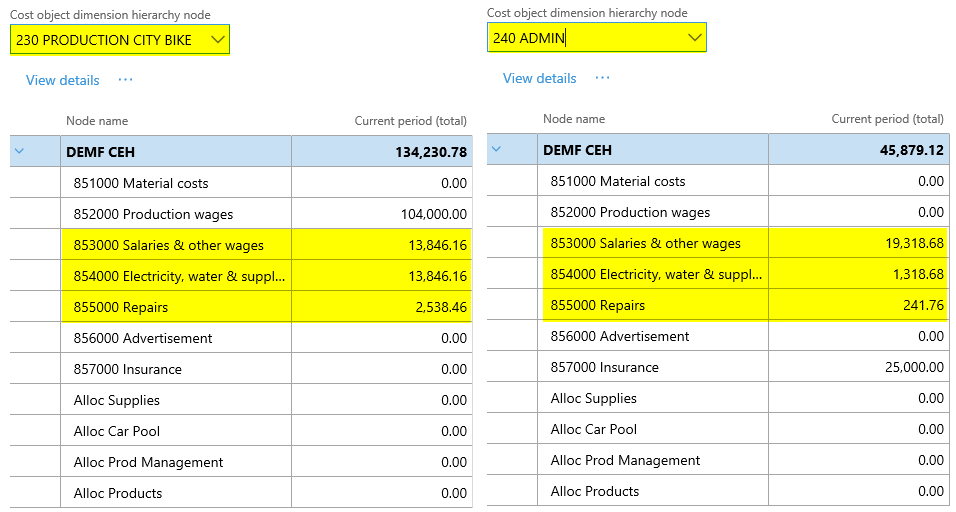Select Alloc Prod Management row in right grid
The width and height of the screenshot is (956, 512).
625,460
